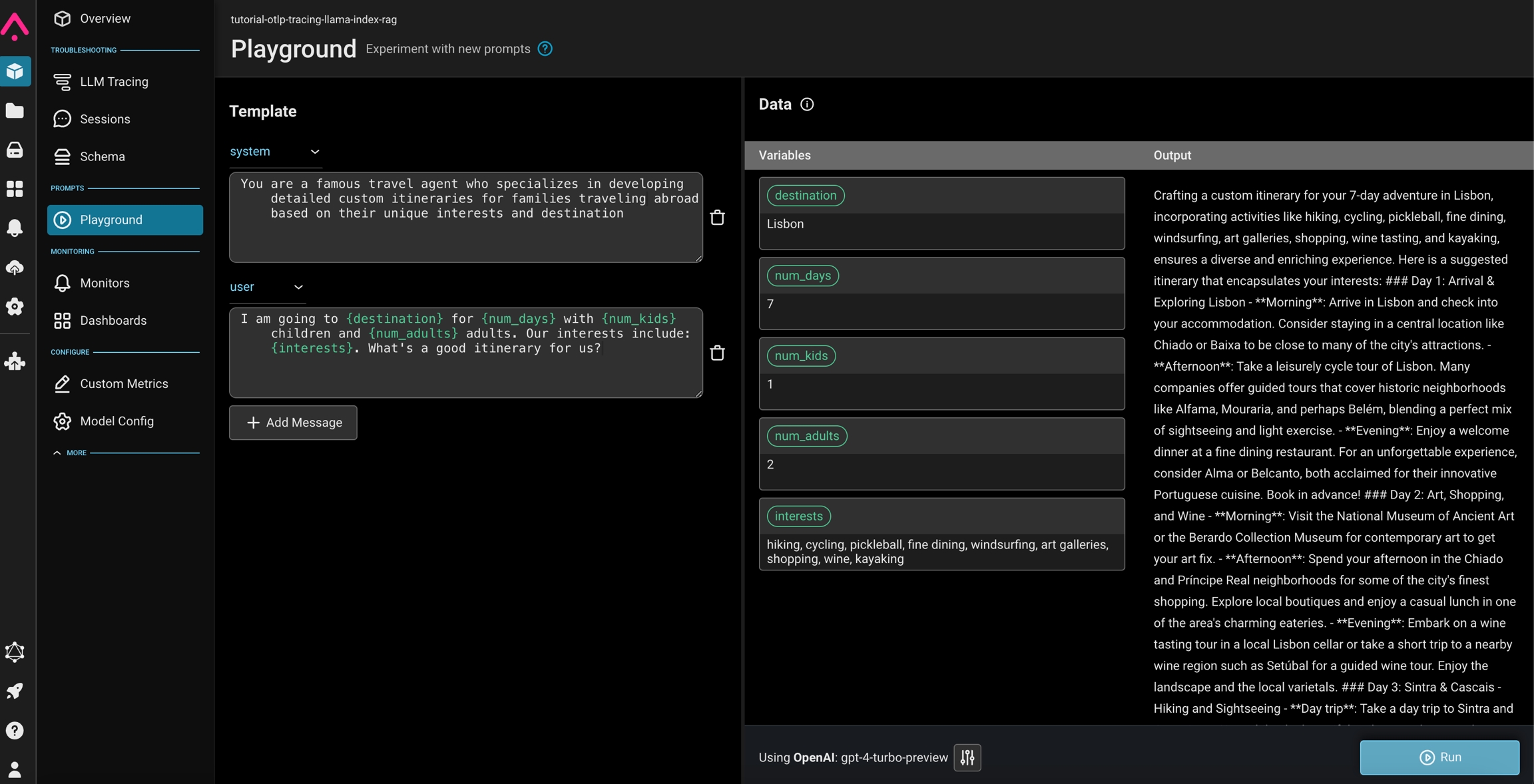Click the folder icon in left rail
Image resolution: width=1534 pixels, height=784 pixels.
[x=15, y=110]
